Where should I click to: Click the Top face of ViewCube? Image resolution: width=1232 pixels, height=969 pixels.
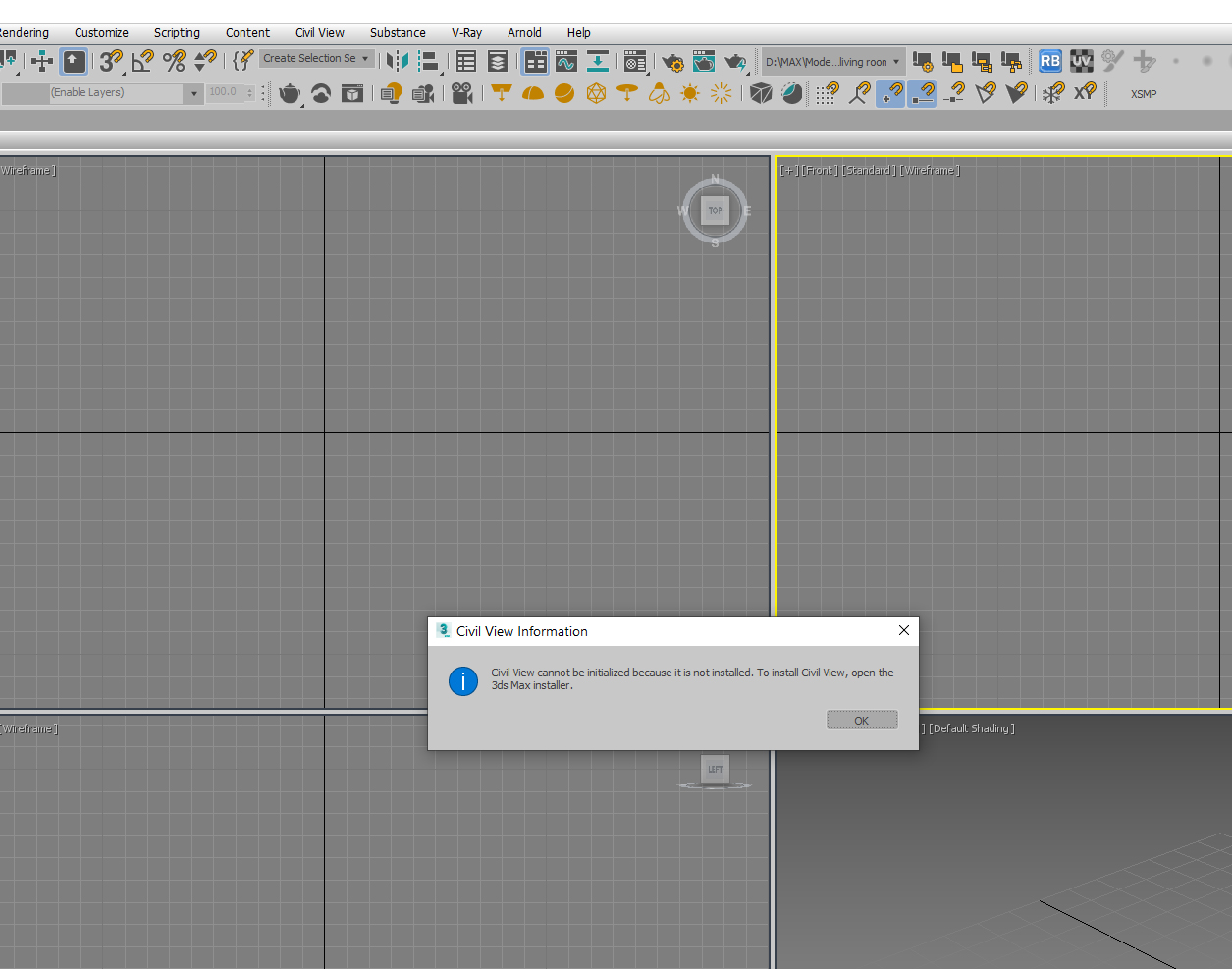715,210
